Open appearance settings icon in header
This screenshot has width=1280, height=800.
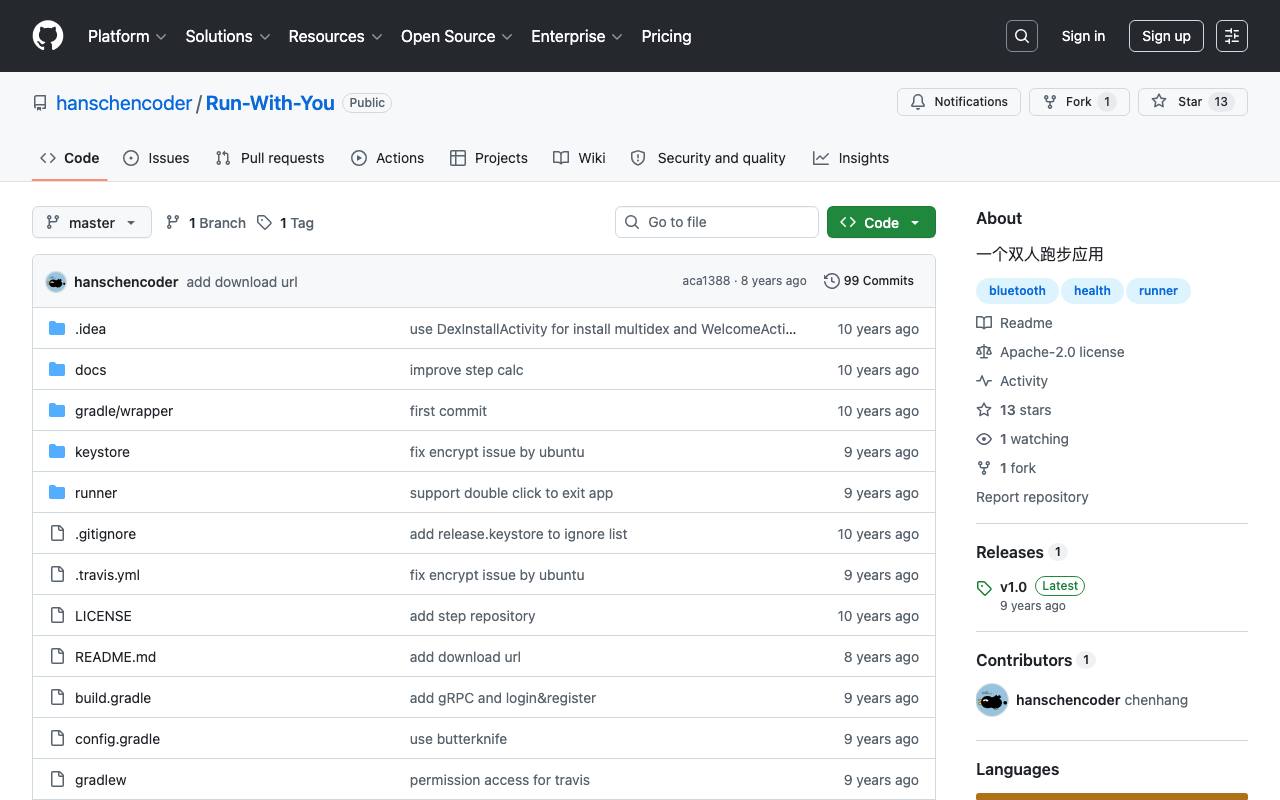click(1232, 36)
